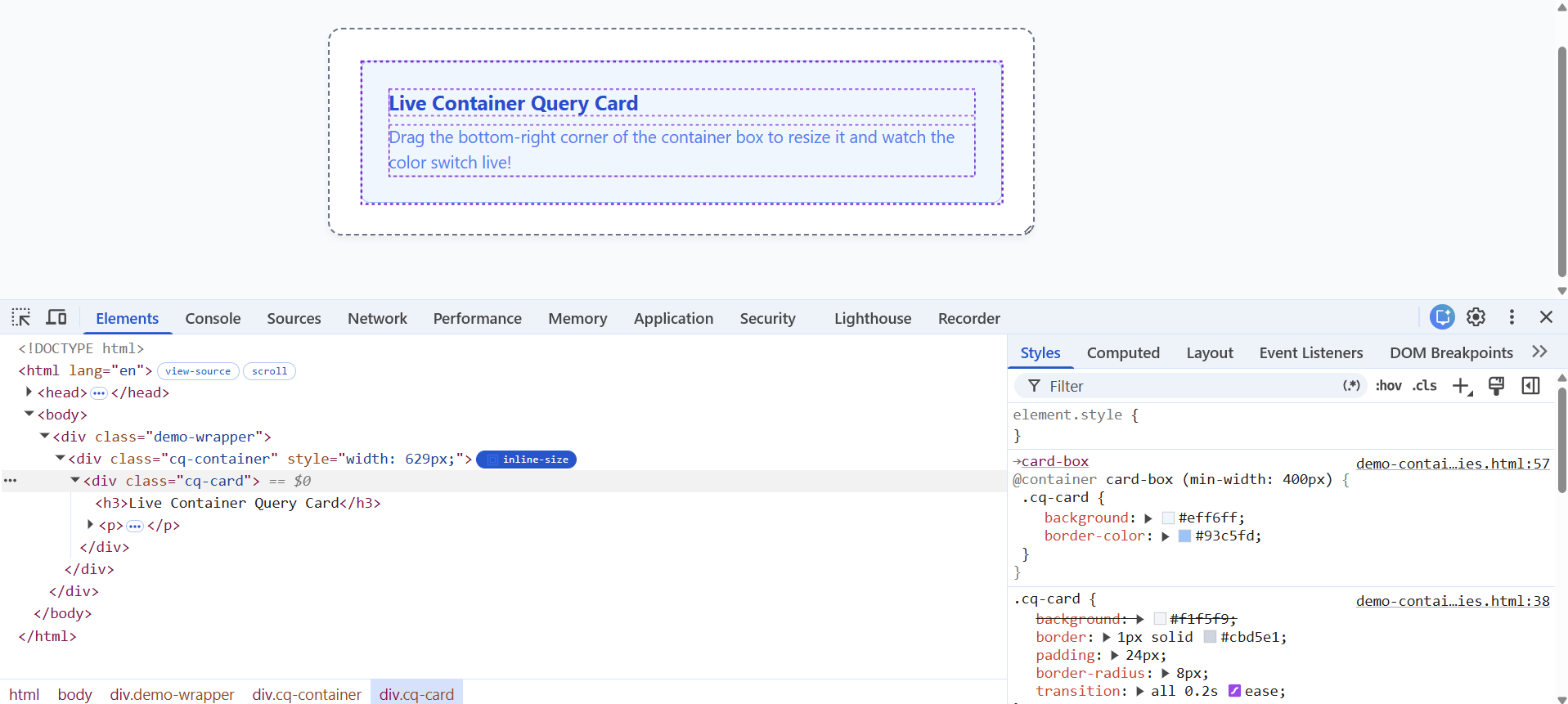Open the ease timing function editor swatch

tap(1235, 691)
